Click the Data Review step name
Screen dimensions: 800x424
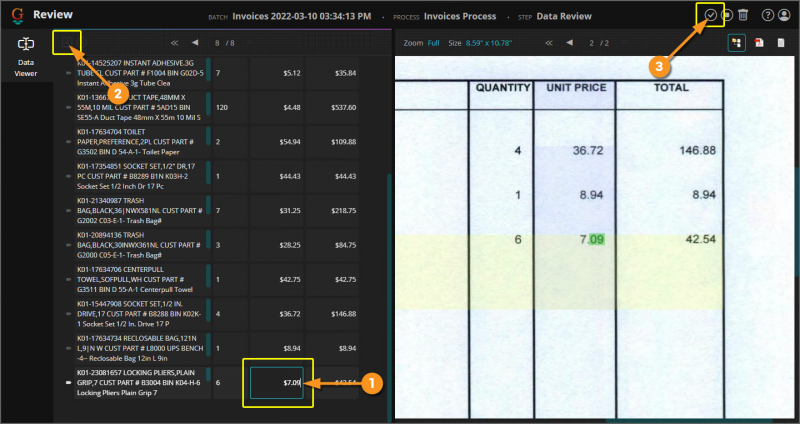coord(564,16)
